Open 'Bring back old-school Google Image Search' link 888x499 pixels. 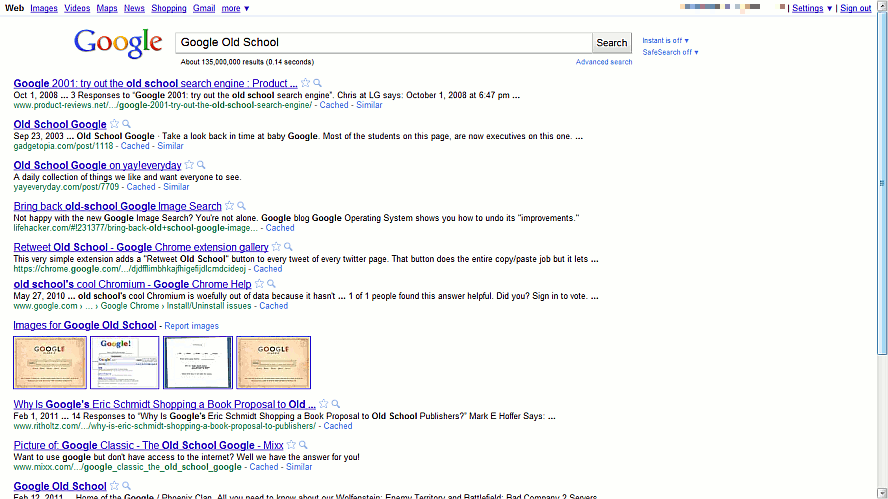[117, 206]
